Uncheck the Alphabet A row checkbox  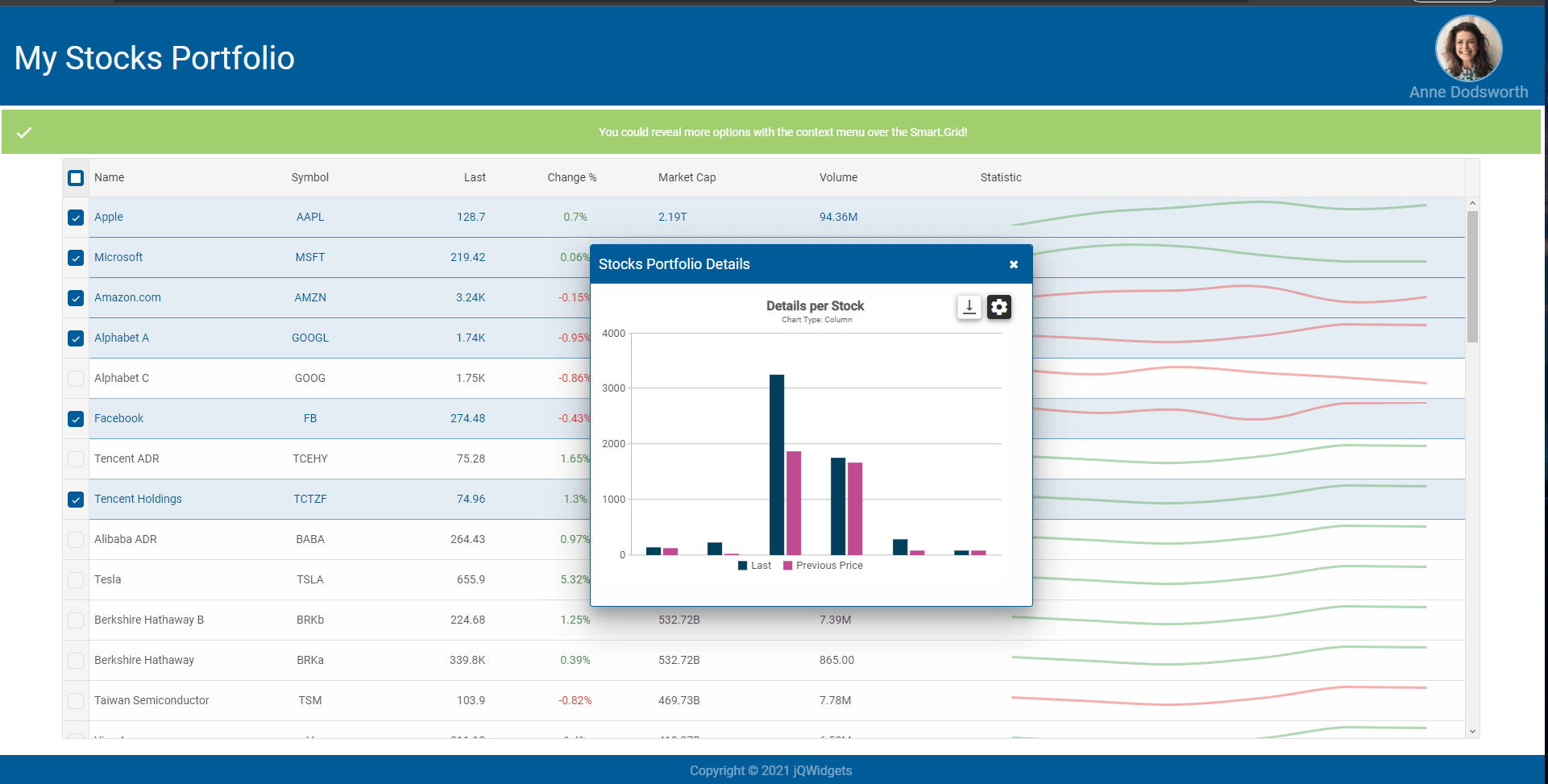point(76,338)
